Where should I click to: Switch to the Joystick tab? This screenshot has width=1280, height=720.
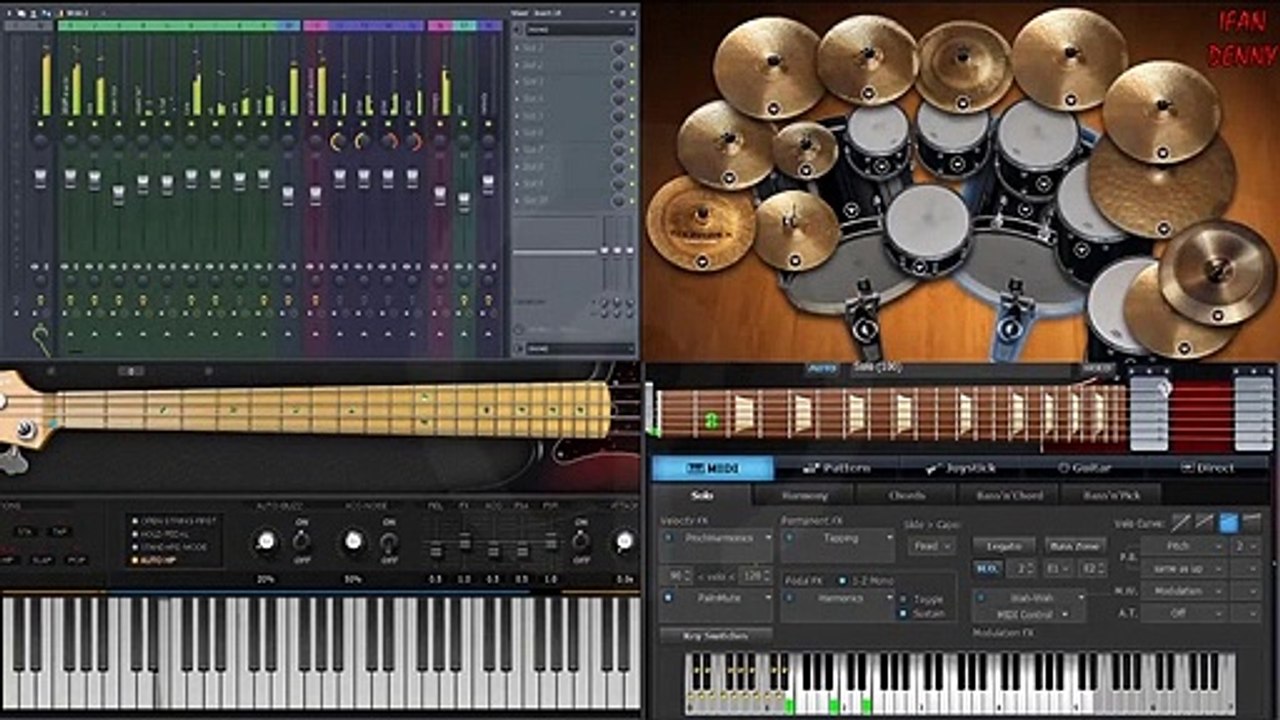[960, 468]
